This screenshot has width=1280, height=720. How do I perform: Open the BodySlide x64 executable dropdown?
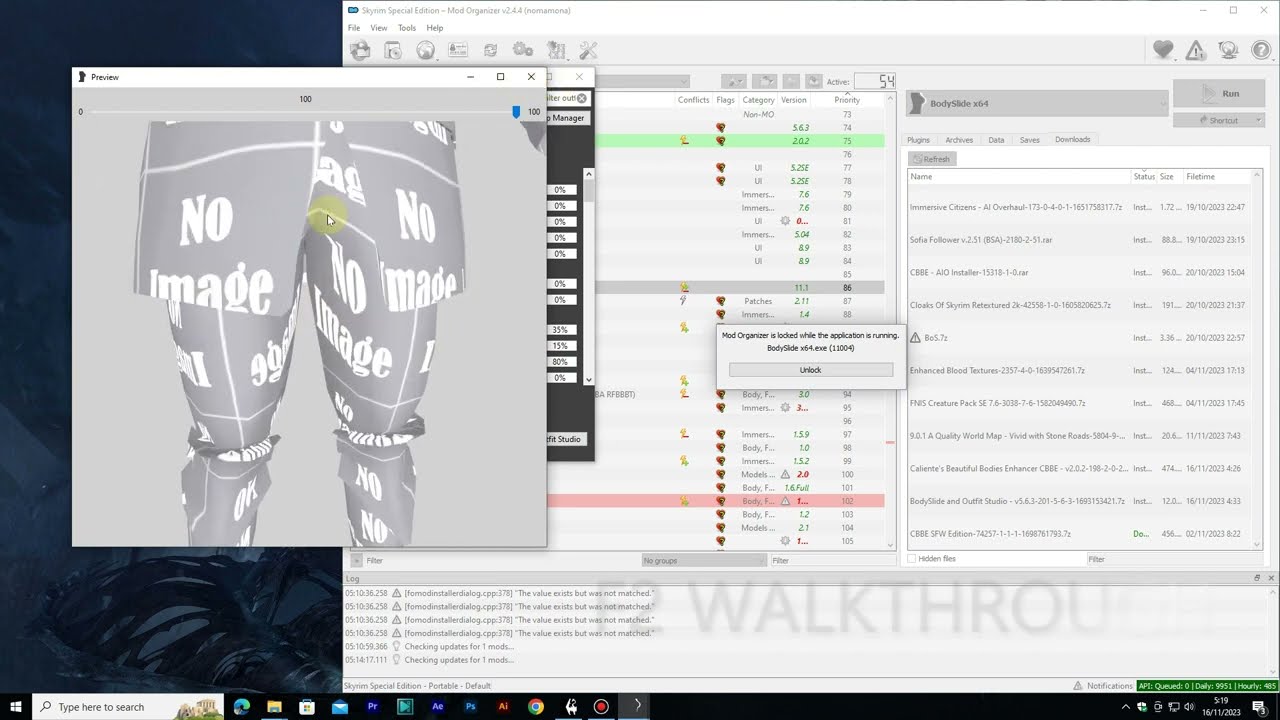tap(1037, 103)
